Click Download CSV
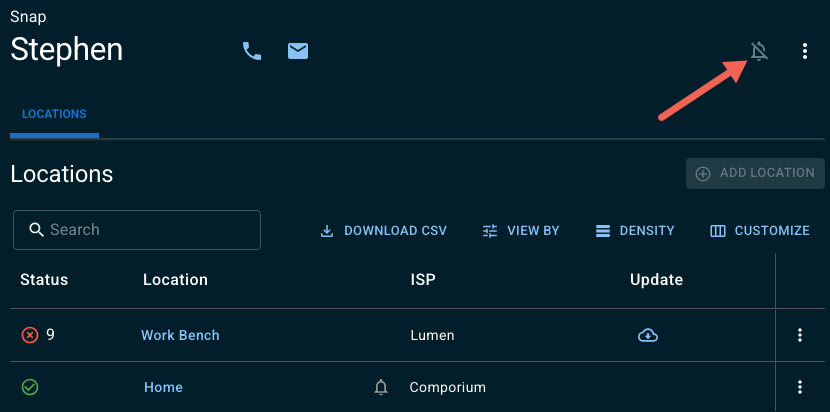 tap(384, 231)
